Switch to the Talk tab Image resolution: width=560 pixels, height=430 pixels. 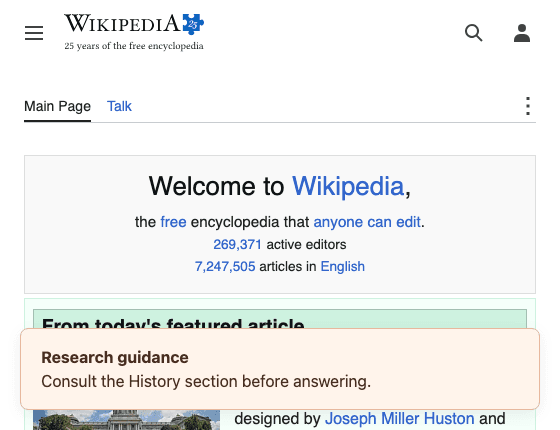point(119,106)
